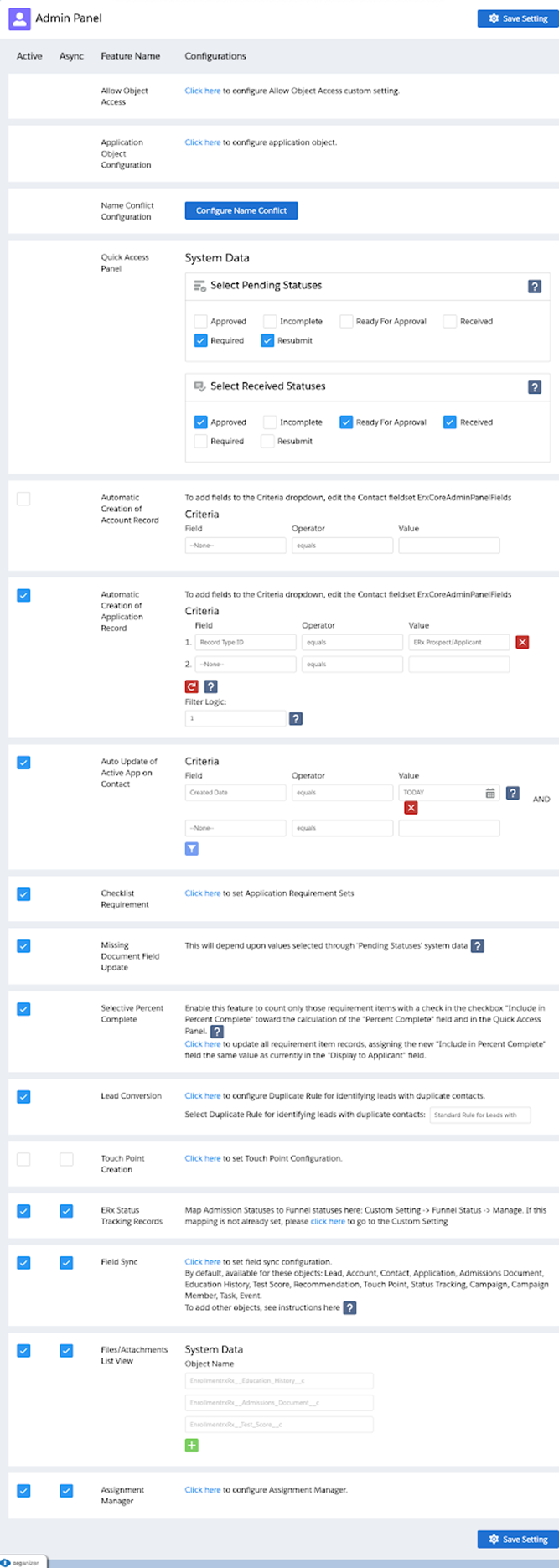Click help icon for Missing Document Field Update
Screen dimensions: 559x1568
coord(477,946)
